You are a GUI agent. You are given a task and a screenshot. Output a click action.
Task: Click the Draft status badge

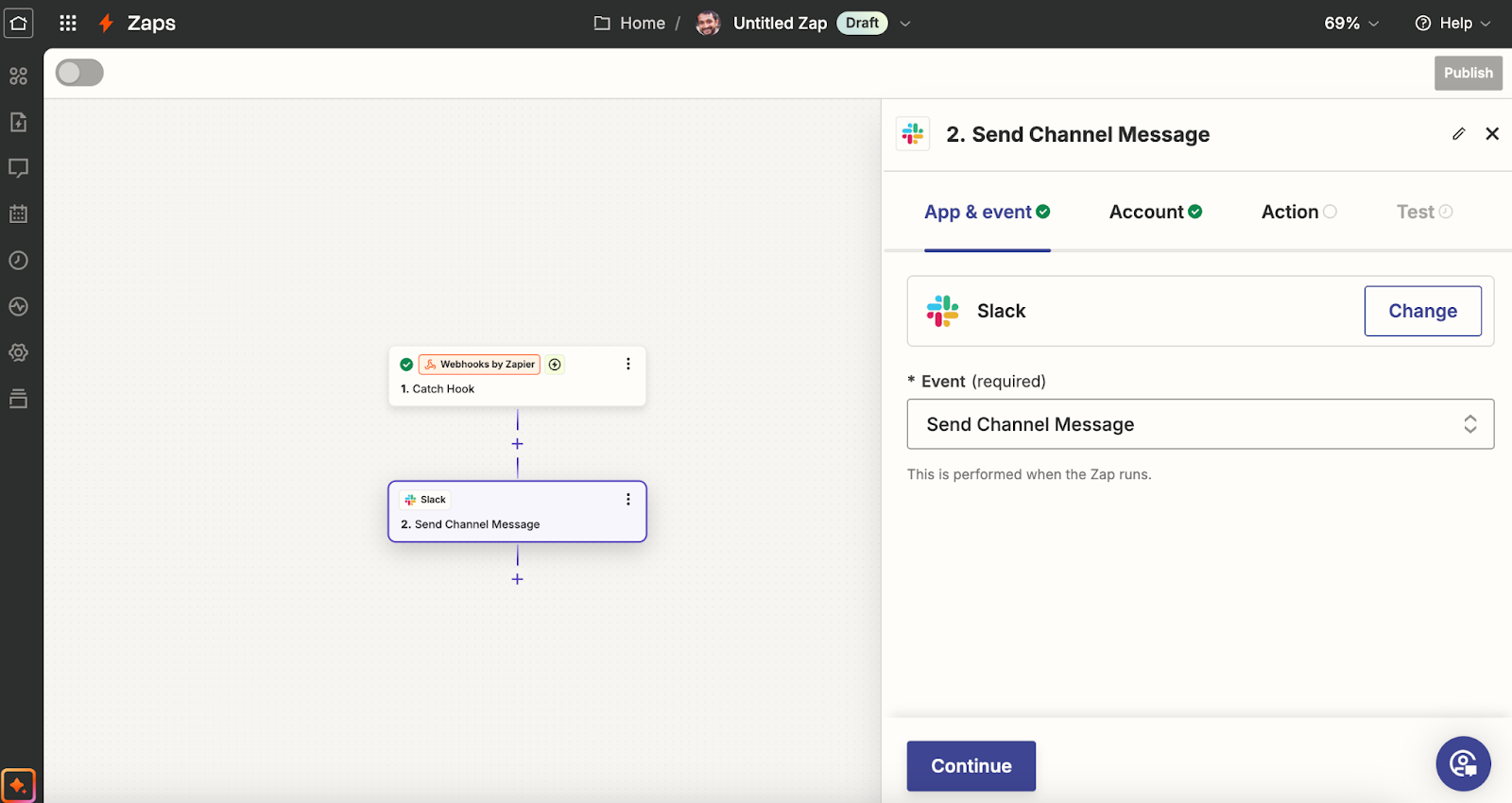(862, 23)
